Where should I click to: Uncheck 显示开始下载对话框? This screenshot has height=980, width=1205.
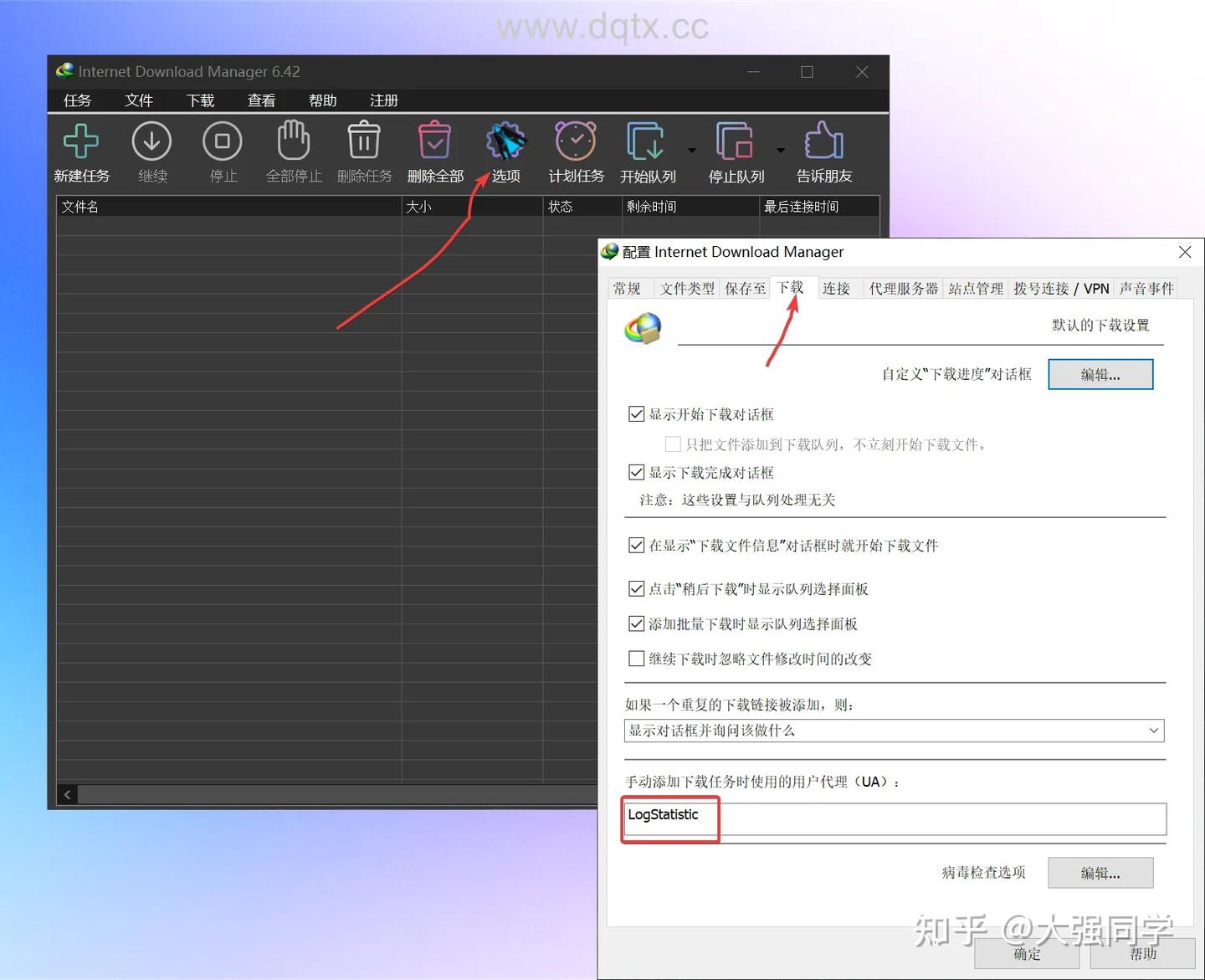(637, 413)
